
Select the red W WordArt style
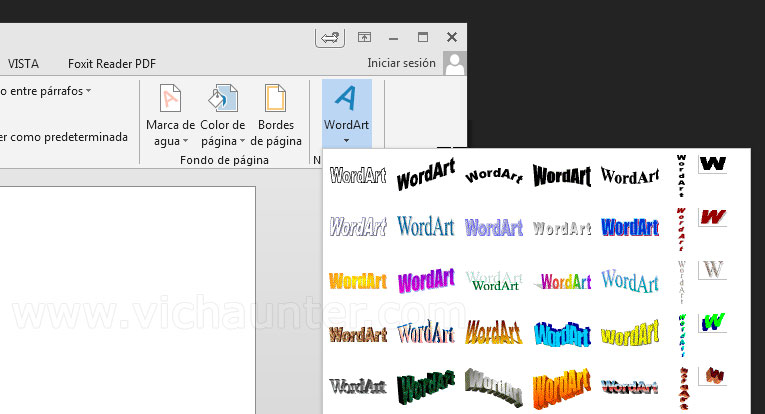point(712,217)
